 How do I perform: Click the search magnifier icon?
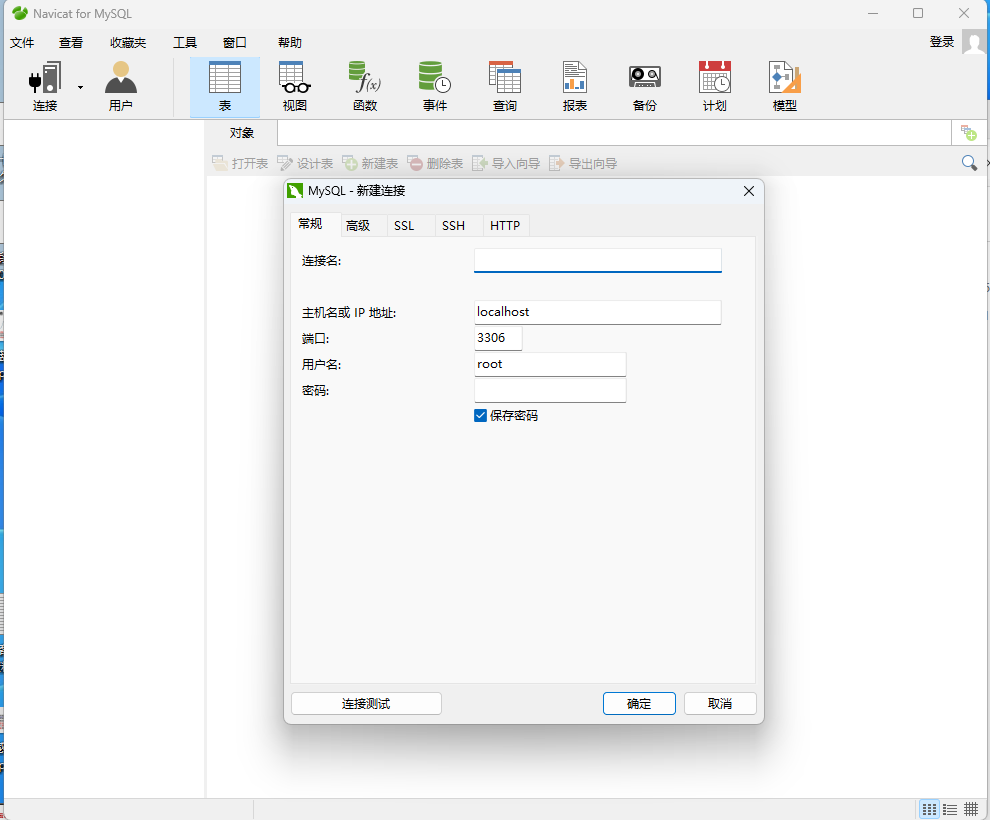[x=969, y=163]
